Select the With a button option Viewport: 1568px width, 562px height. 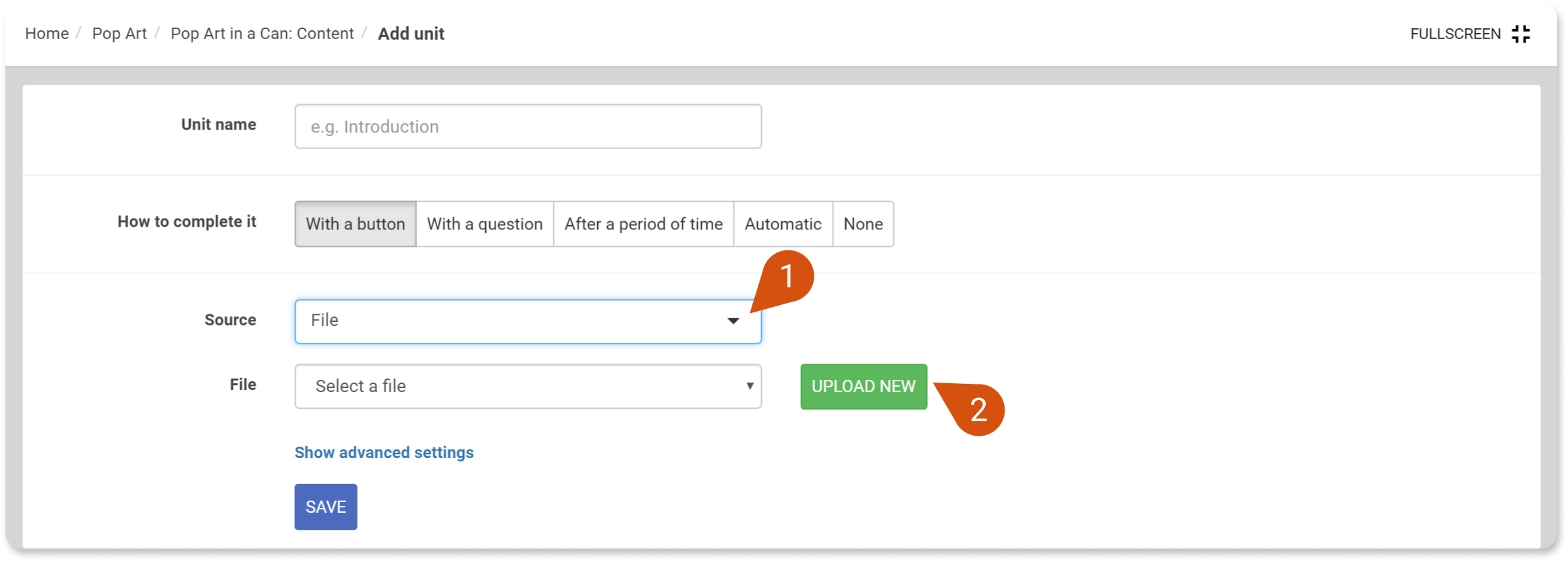356,224
